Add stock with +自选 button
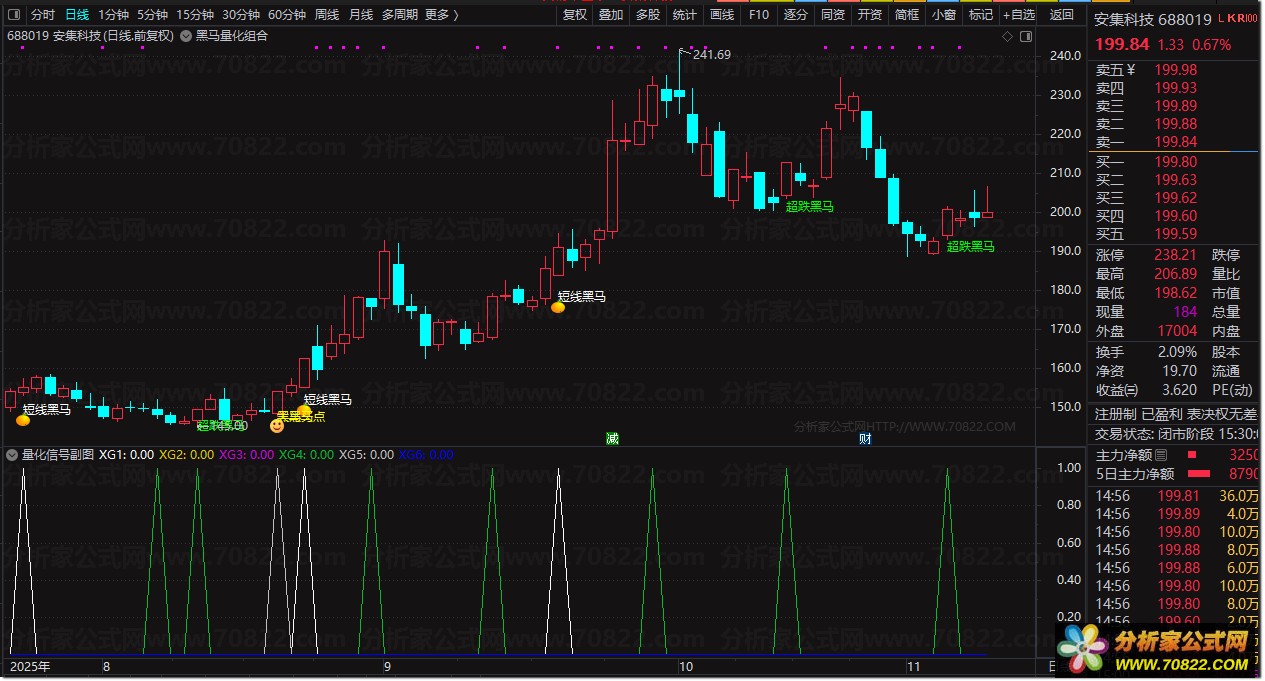Image resolution: width=1265 pixels, height=681 pixels. pyautogui.click(x=1020, y=15)
